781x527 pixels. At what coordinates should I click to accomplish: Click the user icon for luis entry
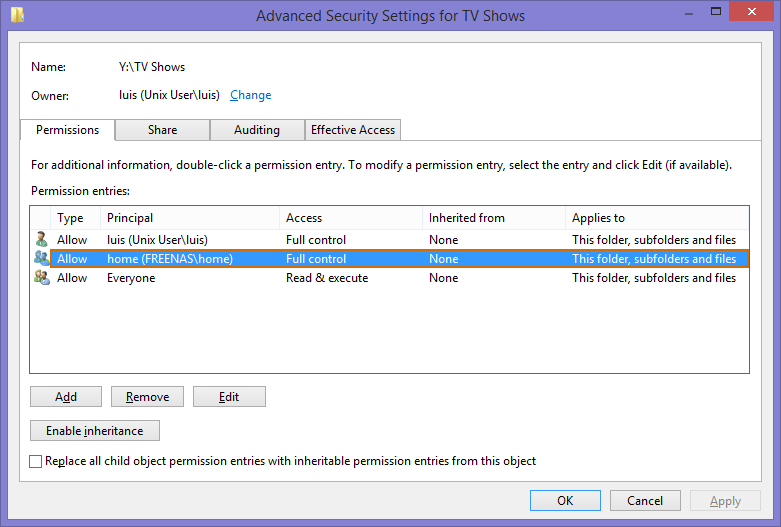41,240
